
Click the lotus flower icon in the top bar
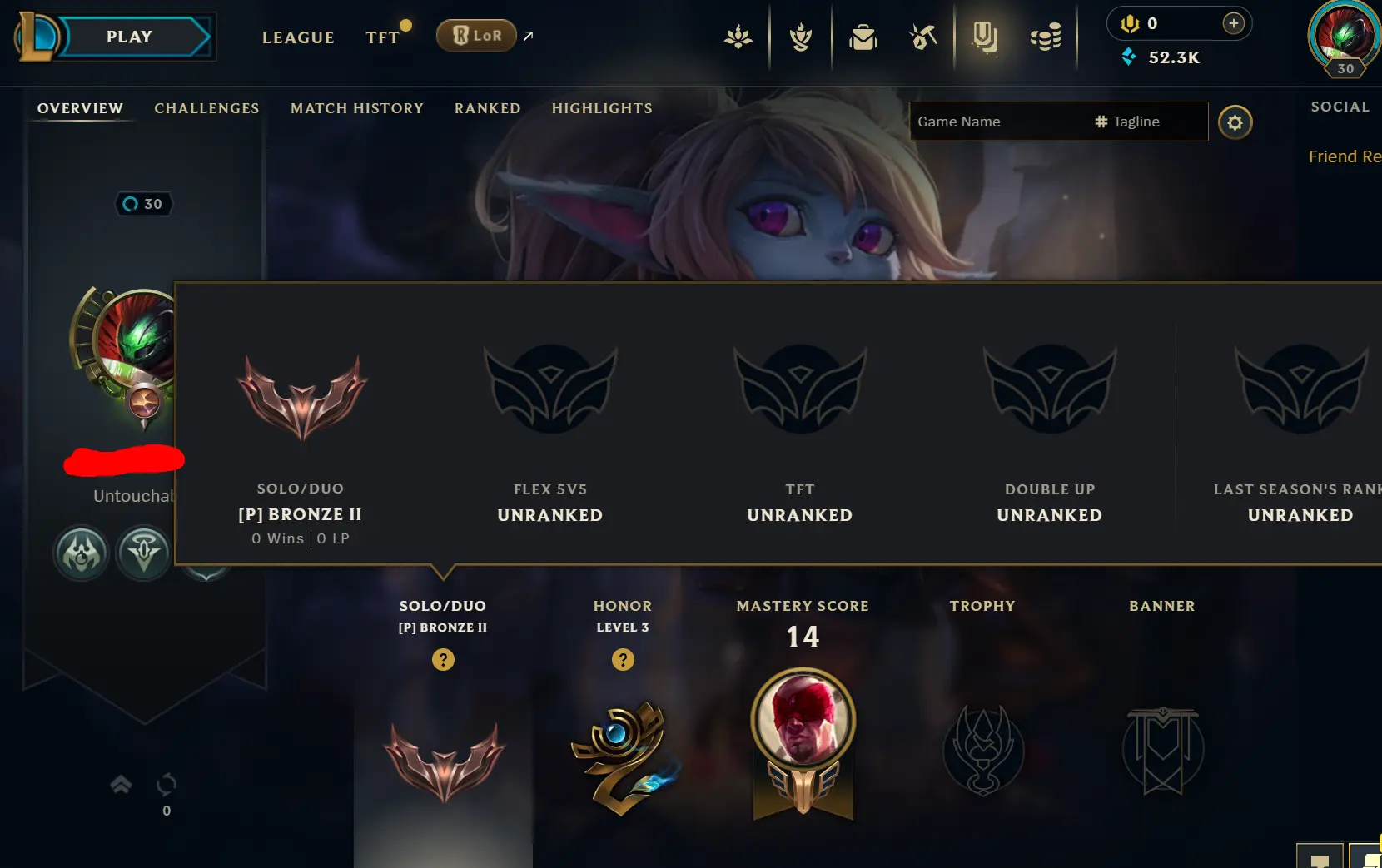(738, 37)
